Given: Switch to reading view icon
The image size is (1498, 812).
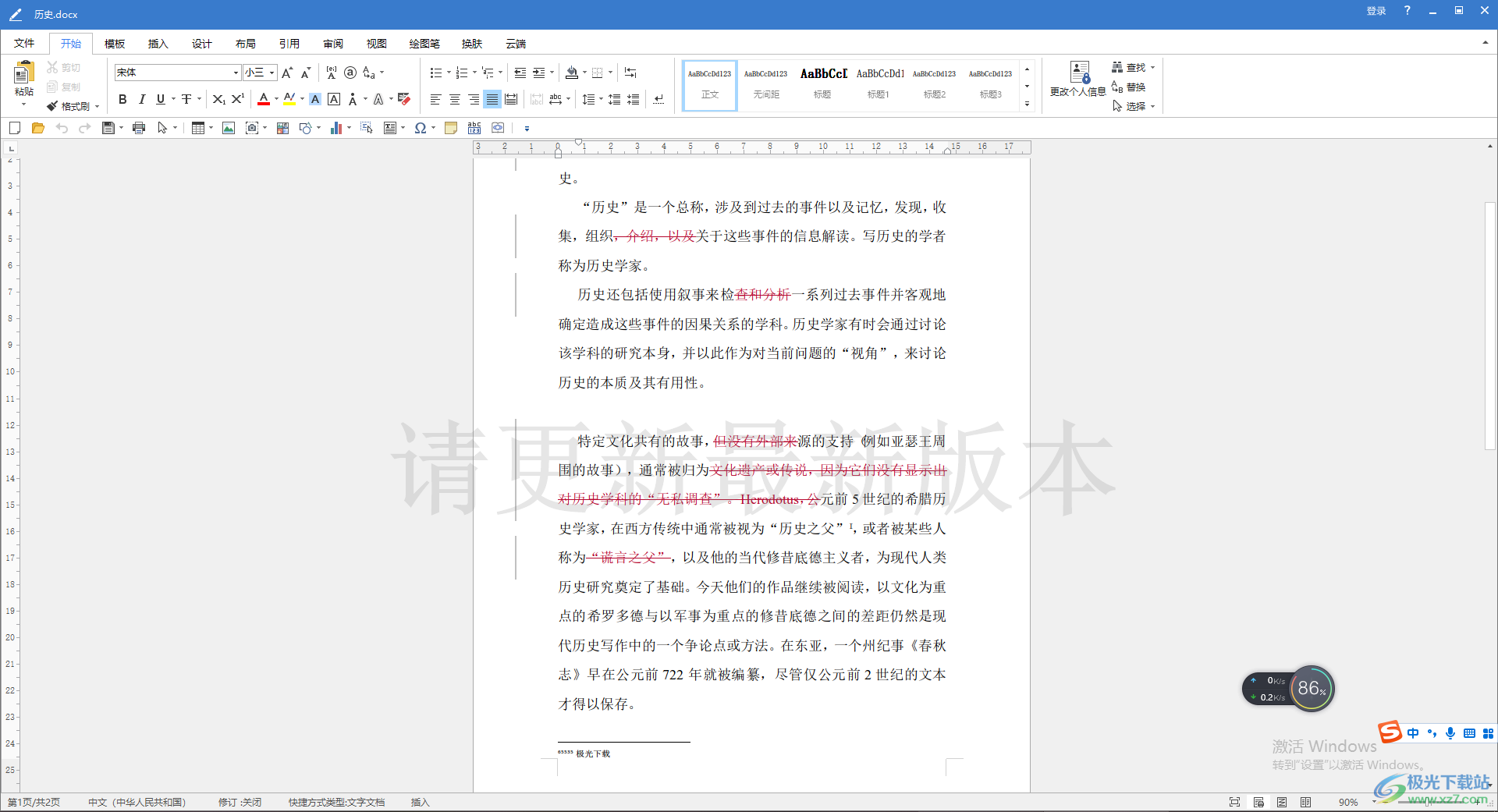Looking at the screenshot, I should click(1305, 802).
